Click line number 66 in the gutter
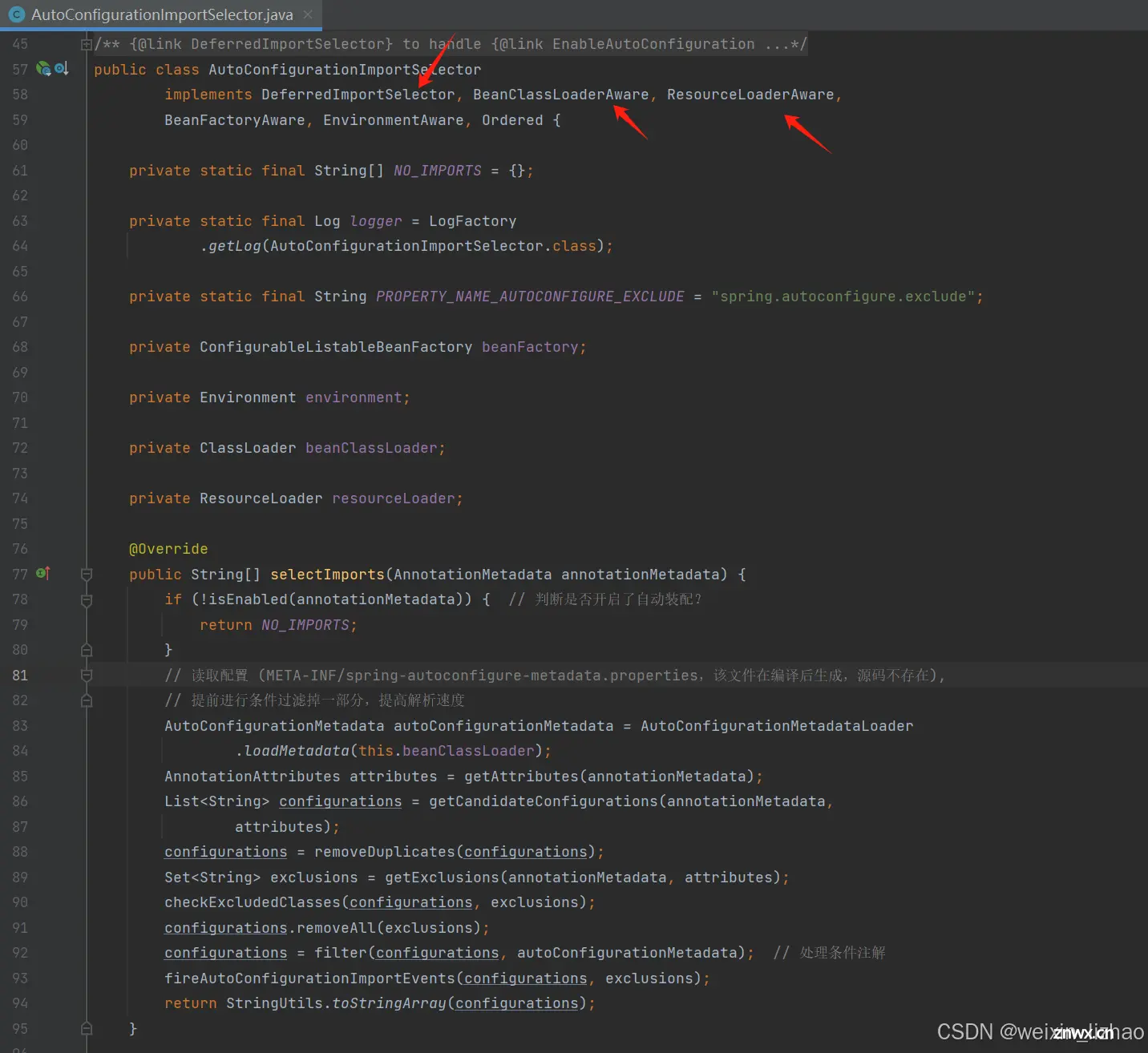Image resolution: width=1148 pixels, height=1053 pixels. point(20,297)
